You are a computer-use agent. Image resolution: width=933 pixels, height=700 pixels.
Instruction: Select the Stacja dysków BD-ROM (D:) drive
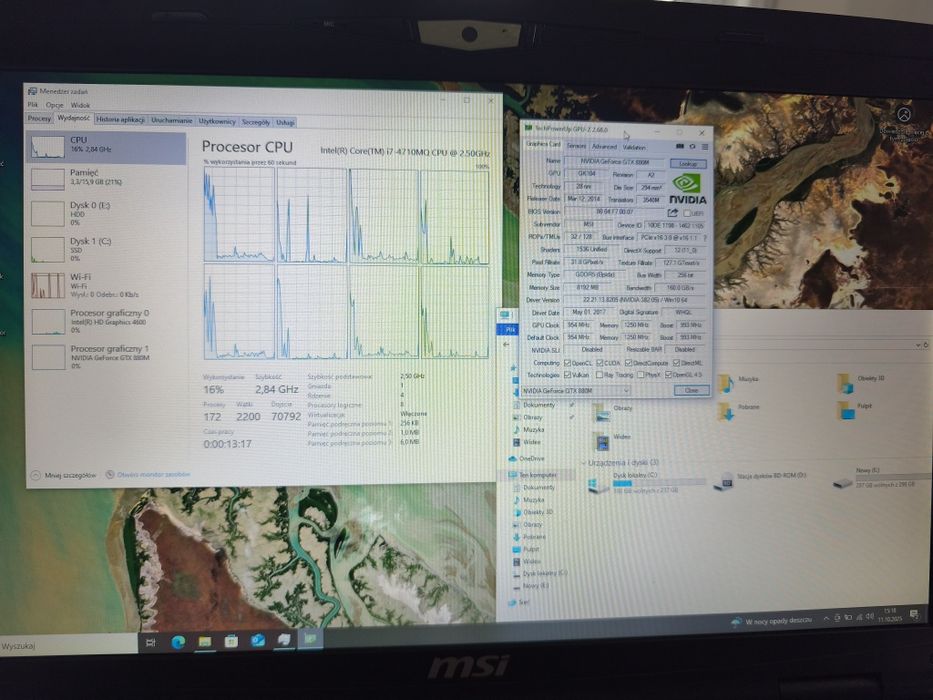(x=723, y=481)
